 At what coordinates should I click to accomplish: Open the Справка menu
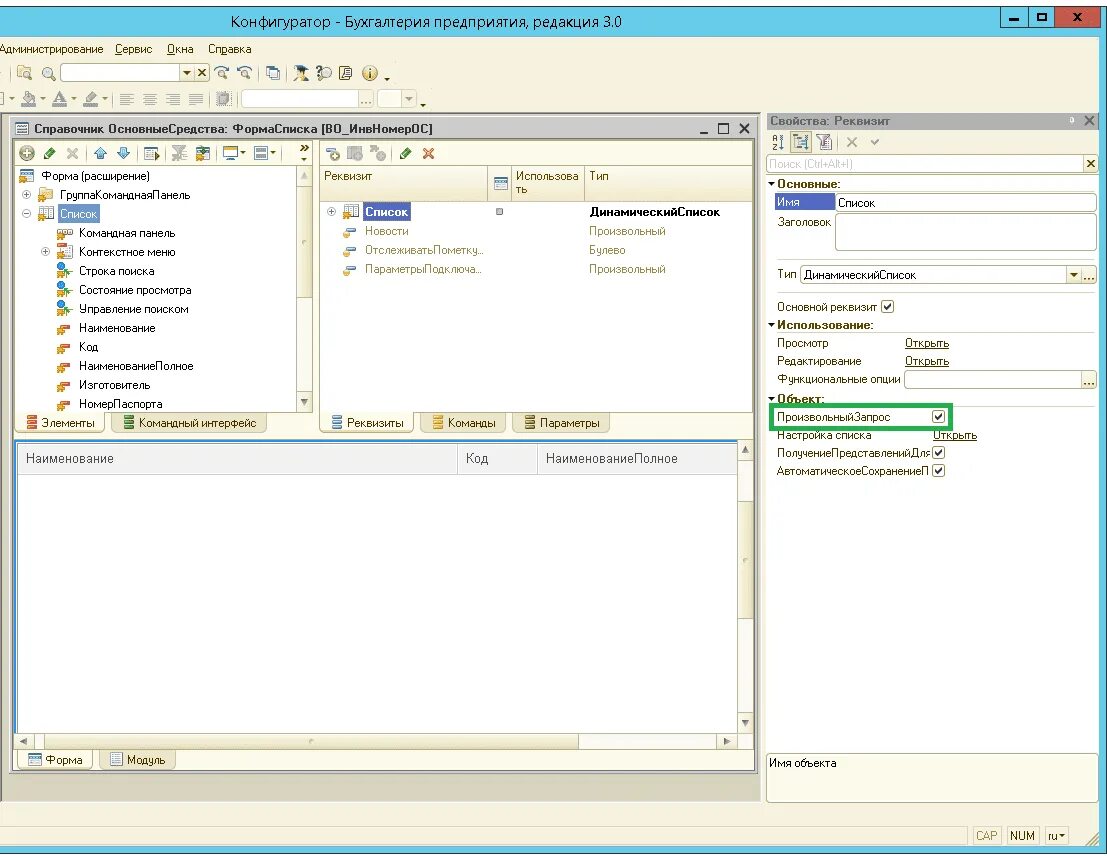(x=229, y=49)
